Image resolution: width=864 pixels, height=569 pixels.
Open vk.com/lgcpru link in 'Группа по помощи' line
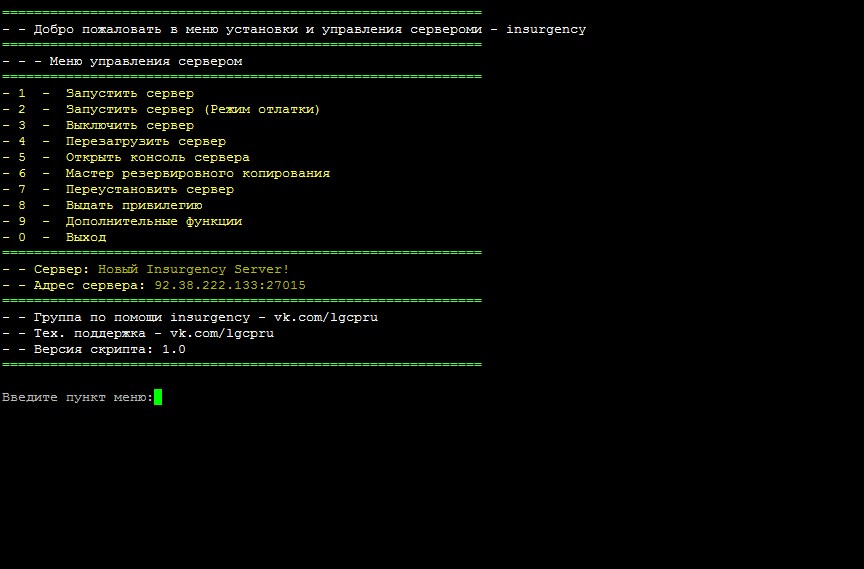(x=326, y=317)
